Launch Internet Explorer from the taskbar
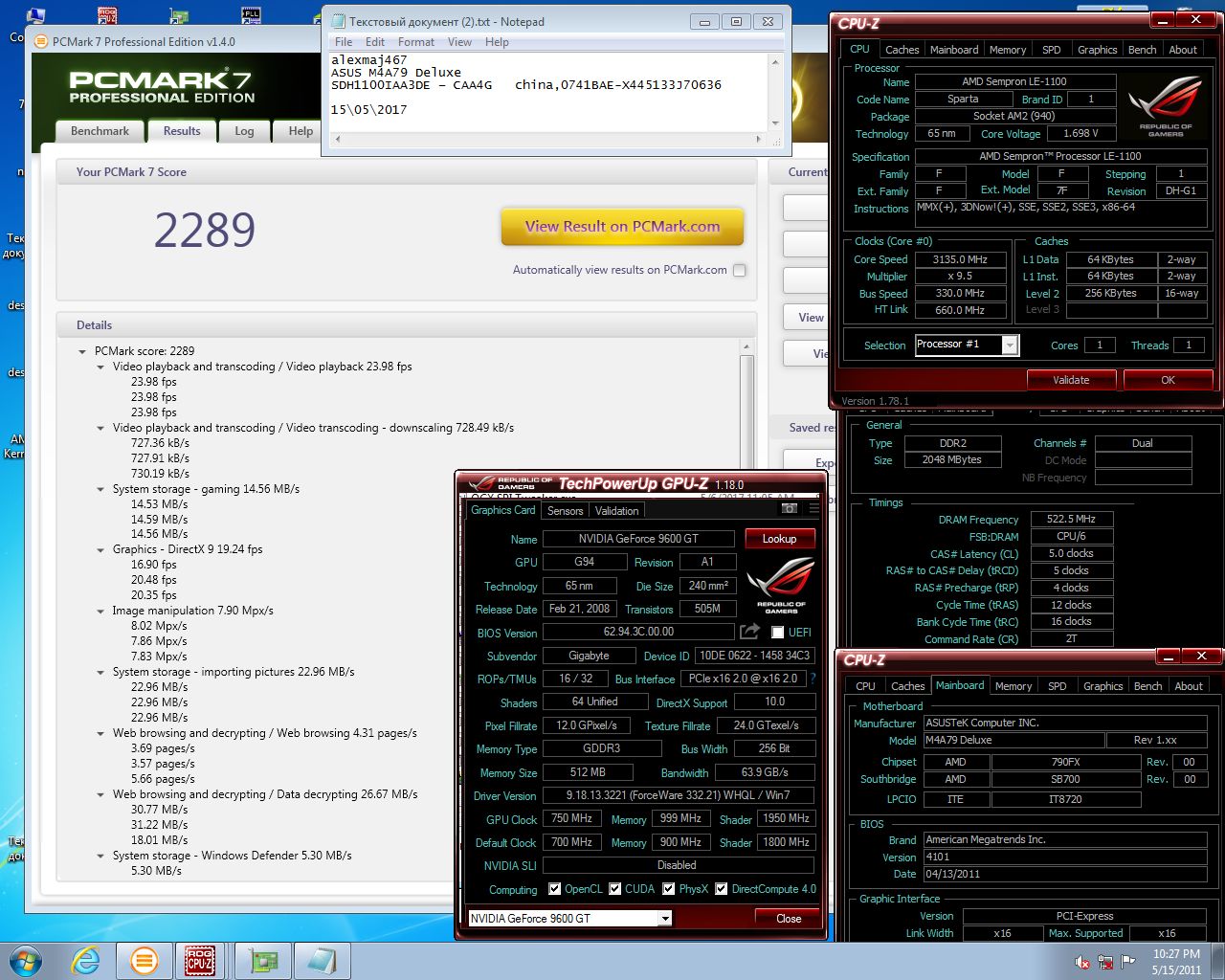 click(x=86, y=960)
